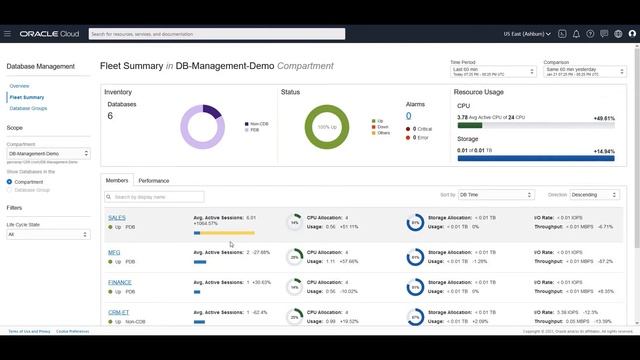This screenshot has width=640, height=360.
Task: Click the SALES storage usage gauge
Action: (416, 222)
